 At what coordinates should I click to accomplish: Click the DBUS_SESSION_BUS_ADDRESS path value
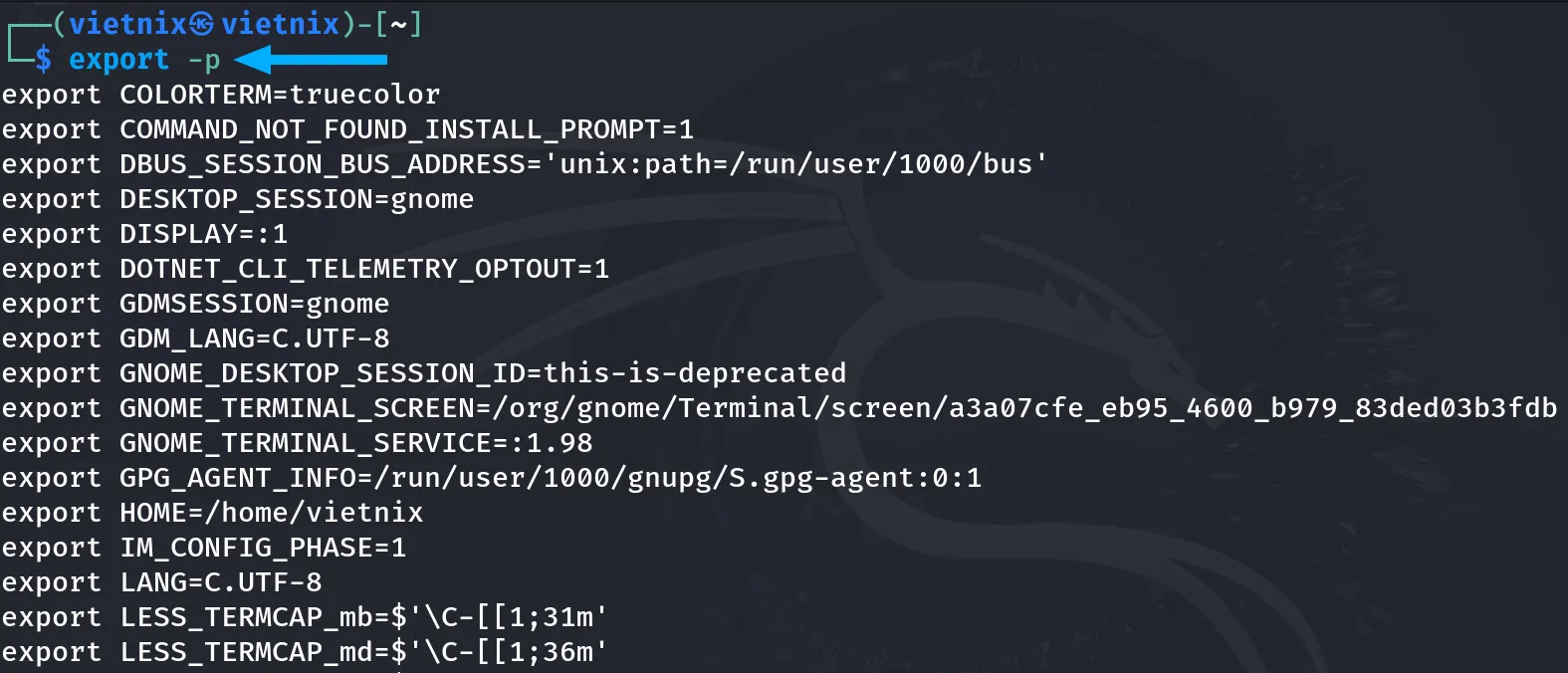pyautogui.click(x=795, y=164)
